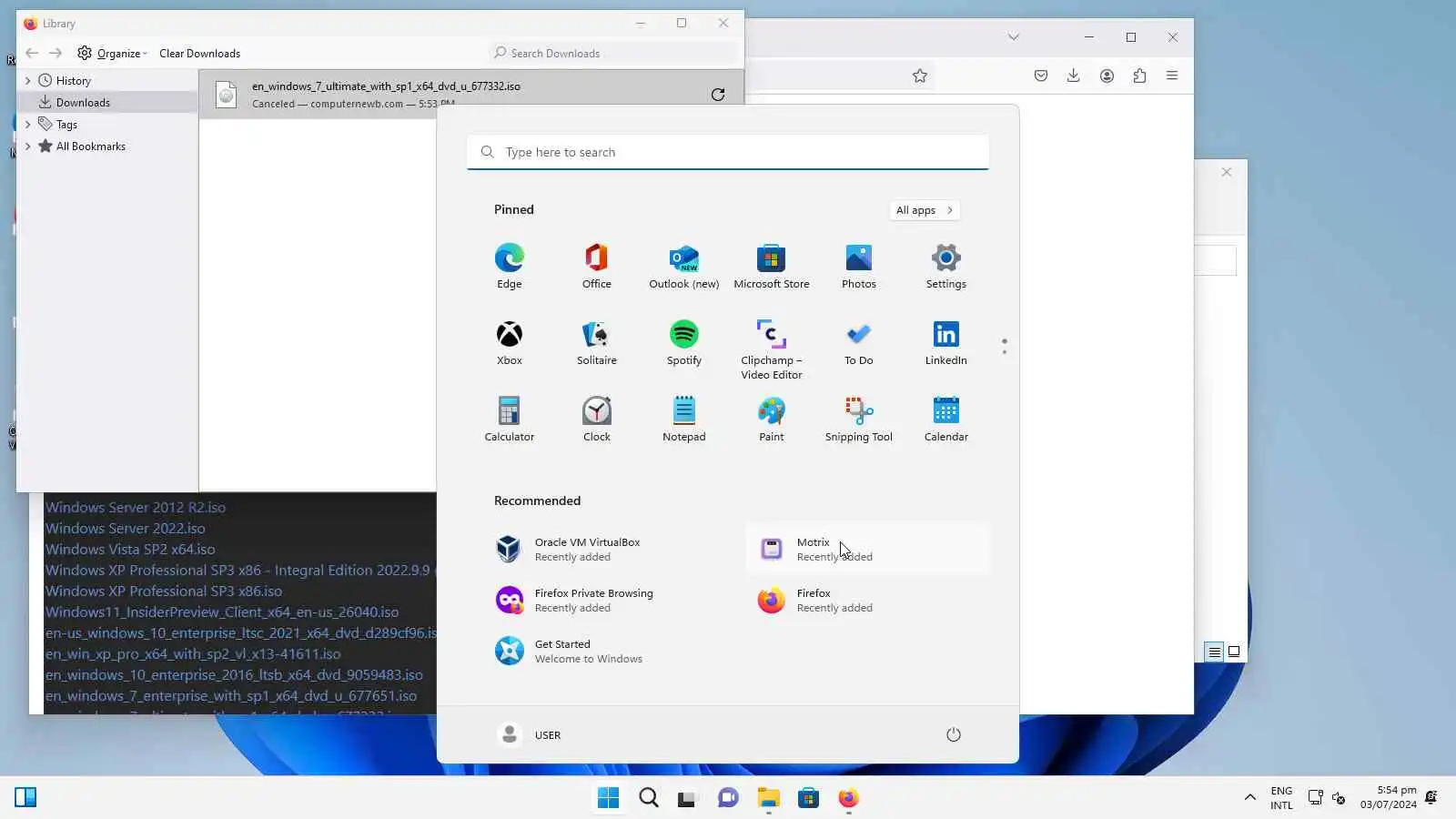Viewport: 1456px width, 819px height.
Task: Open the Calculator app
Action: [x=510, y=419]
